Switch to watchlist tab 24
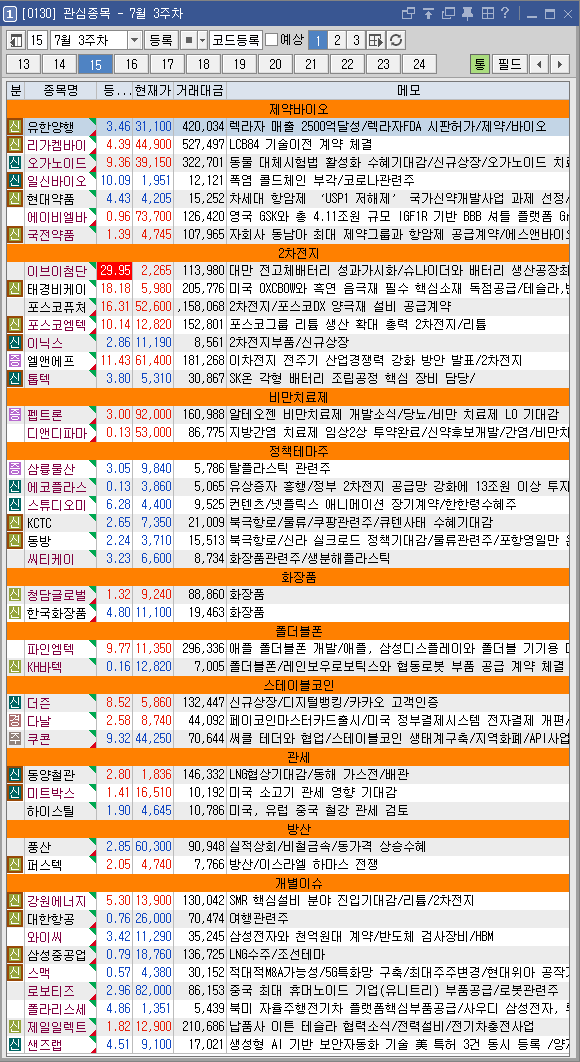 pyautogui.click(x=419, y=64)
